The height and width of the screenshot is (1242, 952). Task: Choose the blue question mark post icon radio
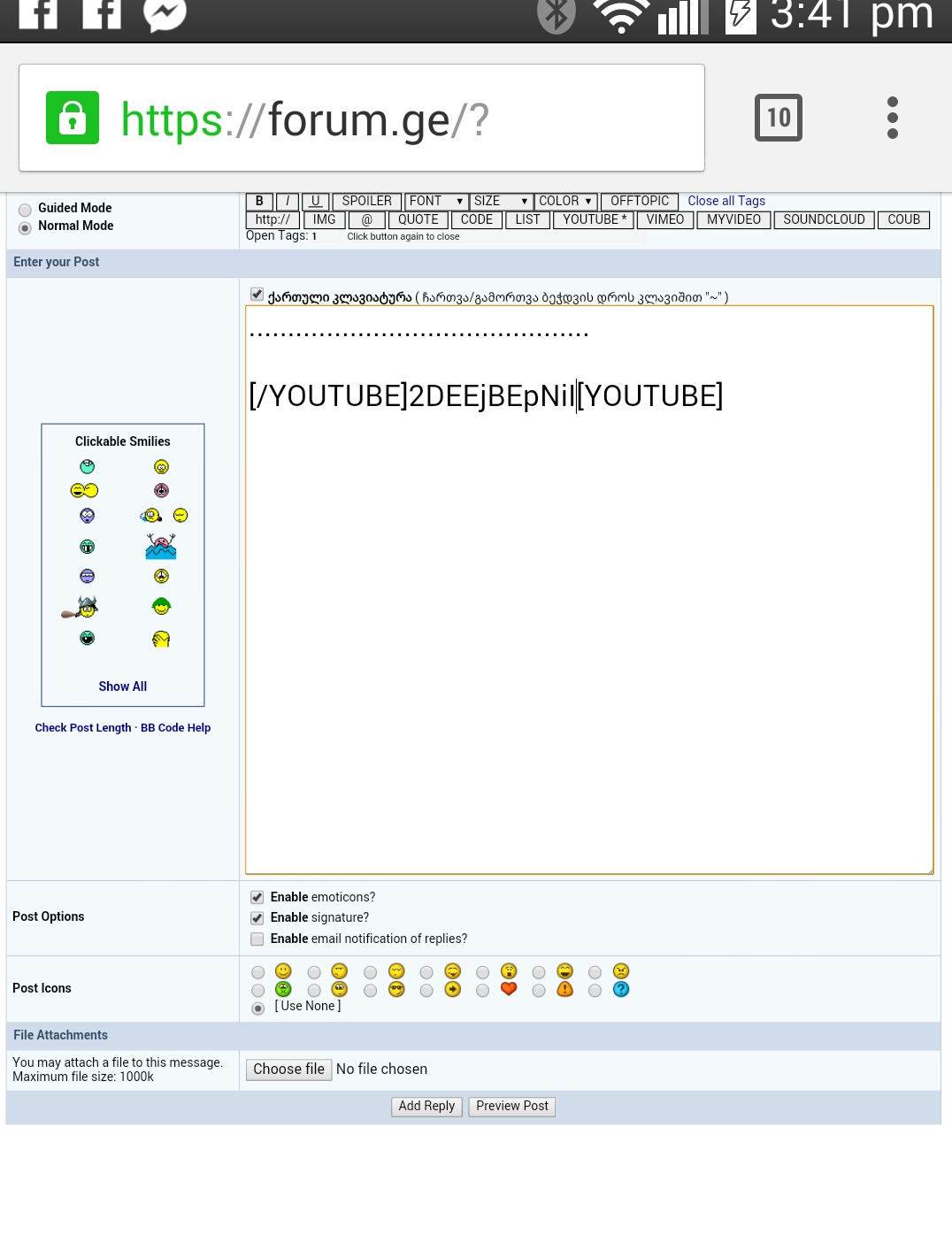click(x=595, y=991)
